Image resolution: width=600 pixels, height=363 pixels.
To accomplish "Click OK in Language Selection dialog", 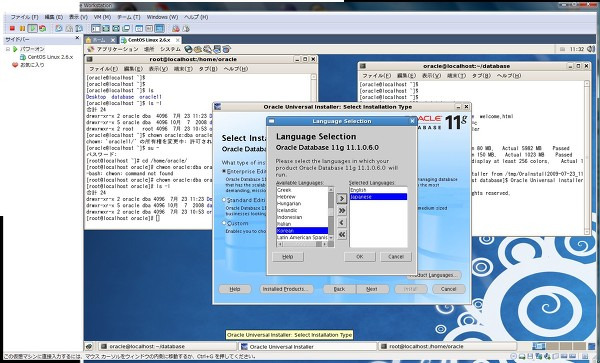I will click(x=360, y=257).
